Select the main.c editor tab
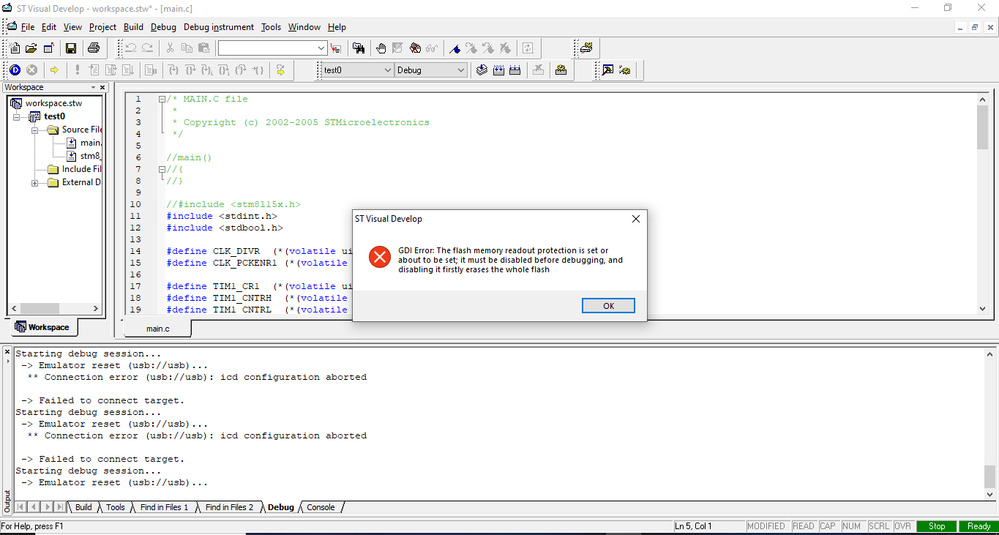Image resolution: width=999 pixels, height=535 pixels. [157, 329]
